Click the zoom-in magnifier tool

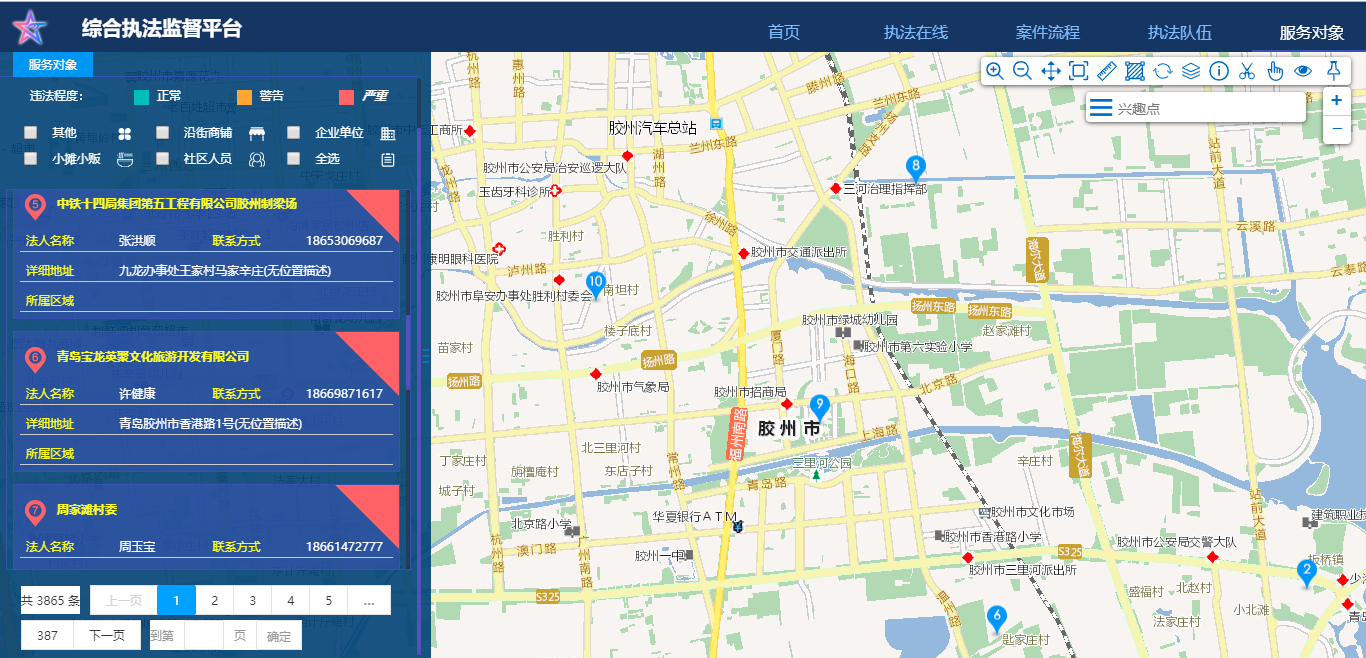click(x=994, y=71)
